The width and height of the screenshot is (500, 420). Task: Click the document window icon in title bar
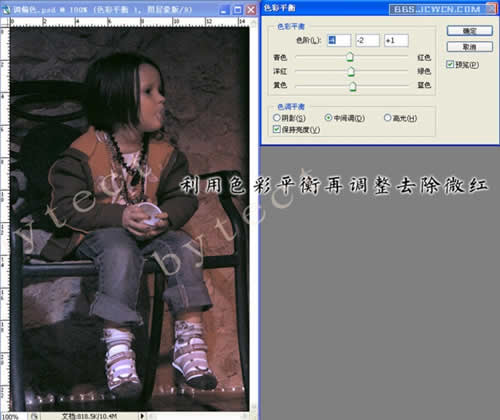point(6,9)
